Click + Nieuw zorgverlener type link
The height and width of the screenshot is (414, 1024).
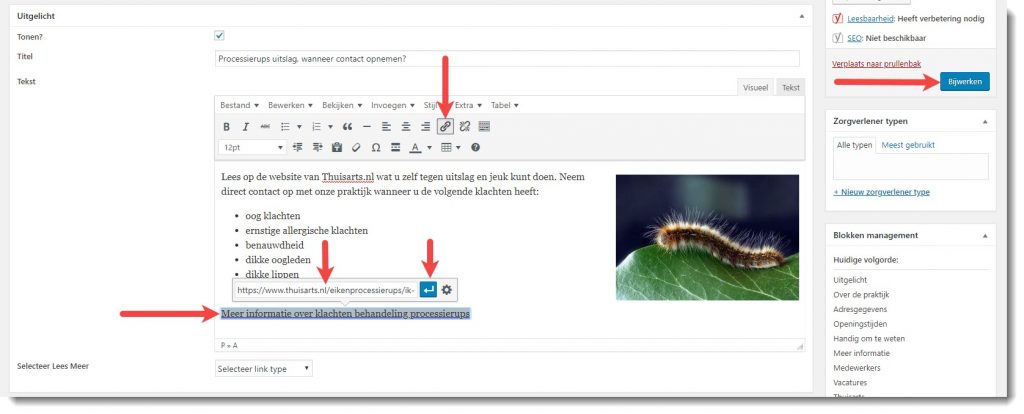pos(882,192)
